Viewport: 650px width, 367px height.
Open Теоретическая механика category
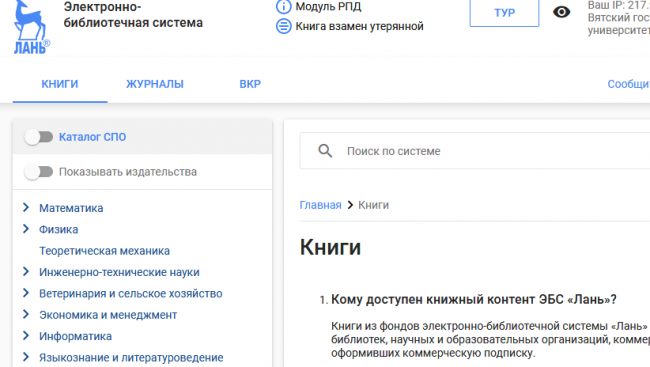tap(104, 251)
